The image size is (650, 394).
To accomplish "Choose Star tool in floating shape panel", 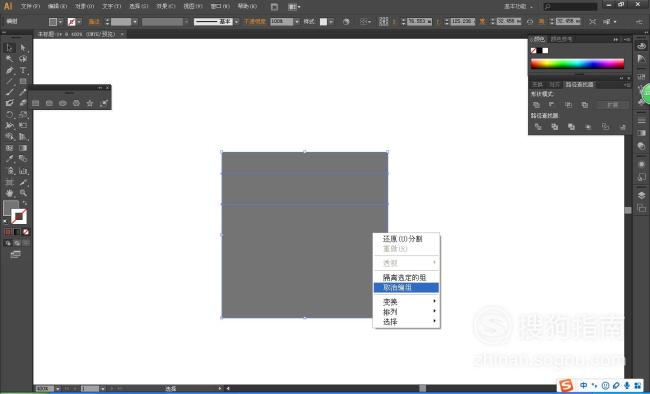I will [x=90, y=103].
